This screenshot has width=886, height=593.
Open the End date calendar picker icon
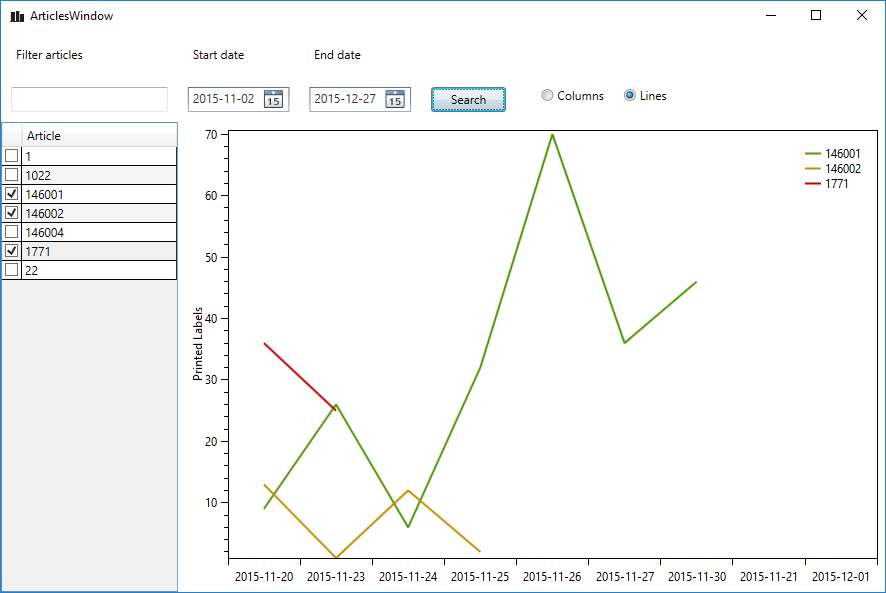point(395,99)
